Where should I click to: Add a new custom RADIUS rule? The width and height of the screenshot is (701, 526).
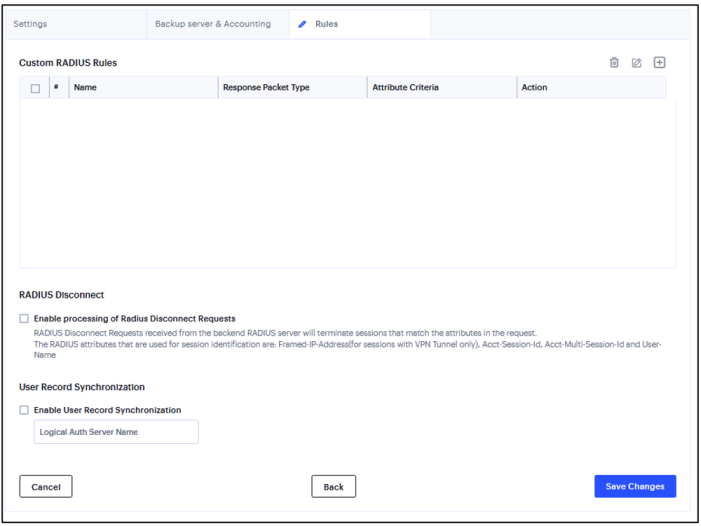pyautogui.click(x=660, y=63)
